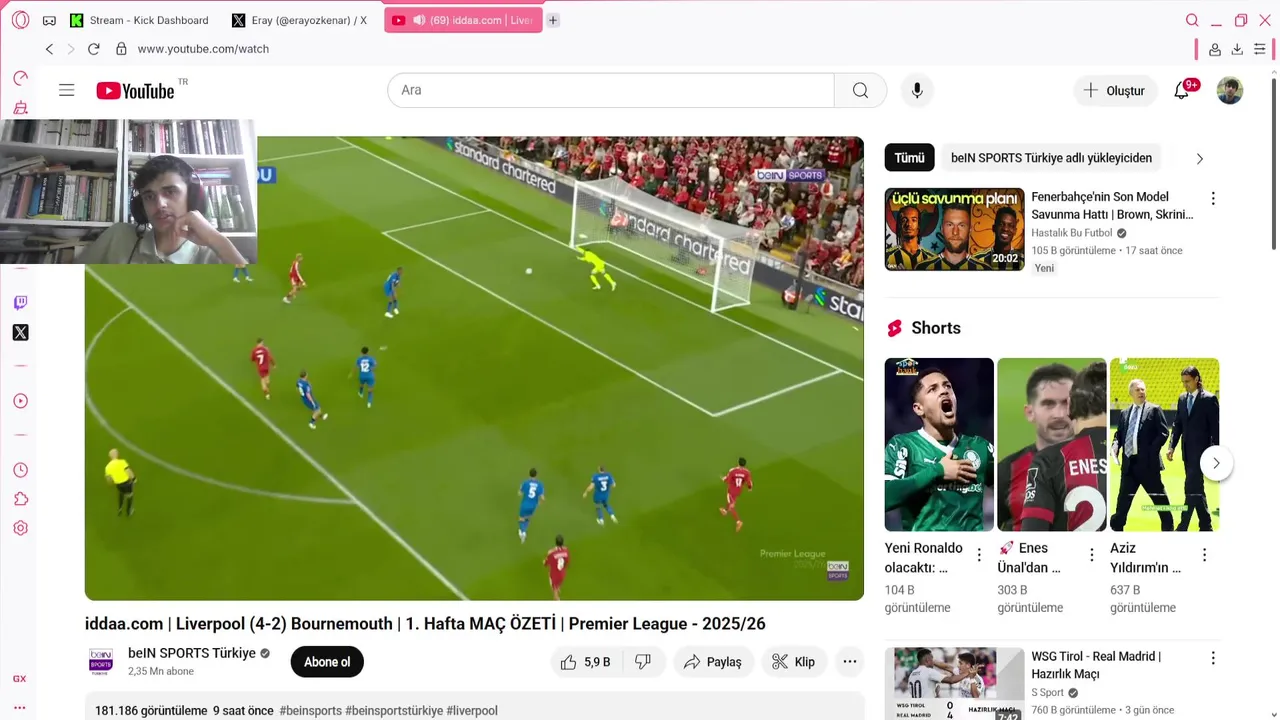
Task: Open a new browser tab
Action: pyautogui.click(x=553, y=20)
